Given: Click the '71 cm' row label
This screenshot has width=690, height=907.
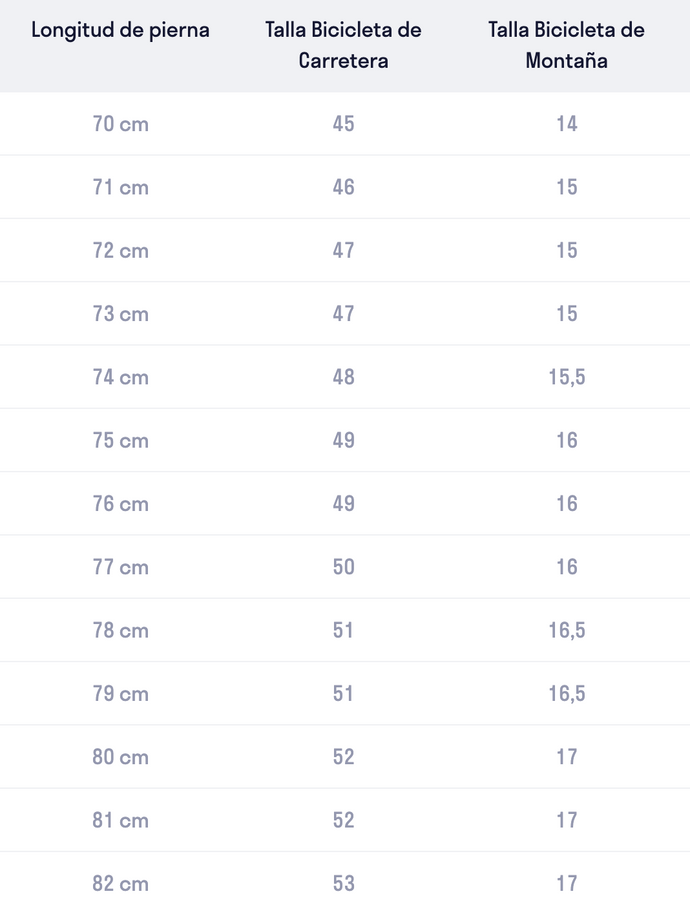Looking at the screenshot, I should pos(120,187).
